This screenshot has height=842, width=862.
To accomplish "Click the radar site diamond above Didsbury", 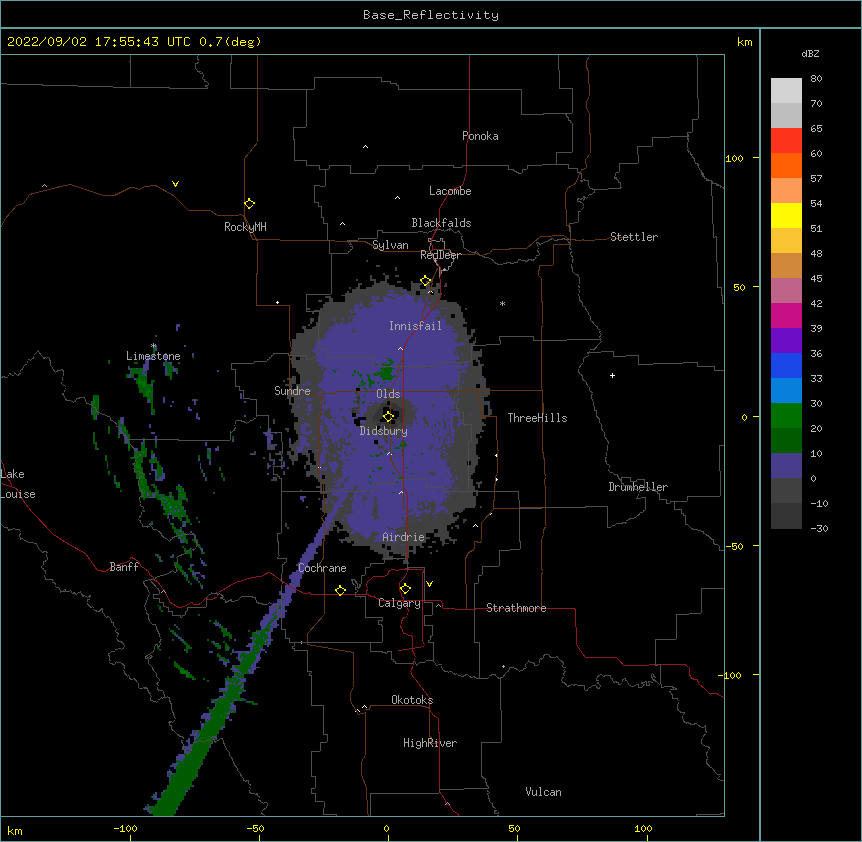I will pyautogui.click(x=388, y=417).
